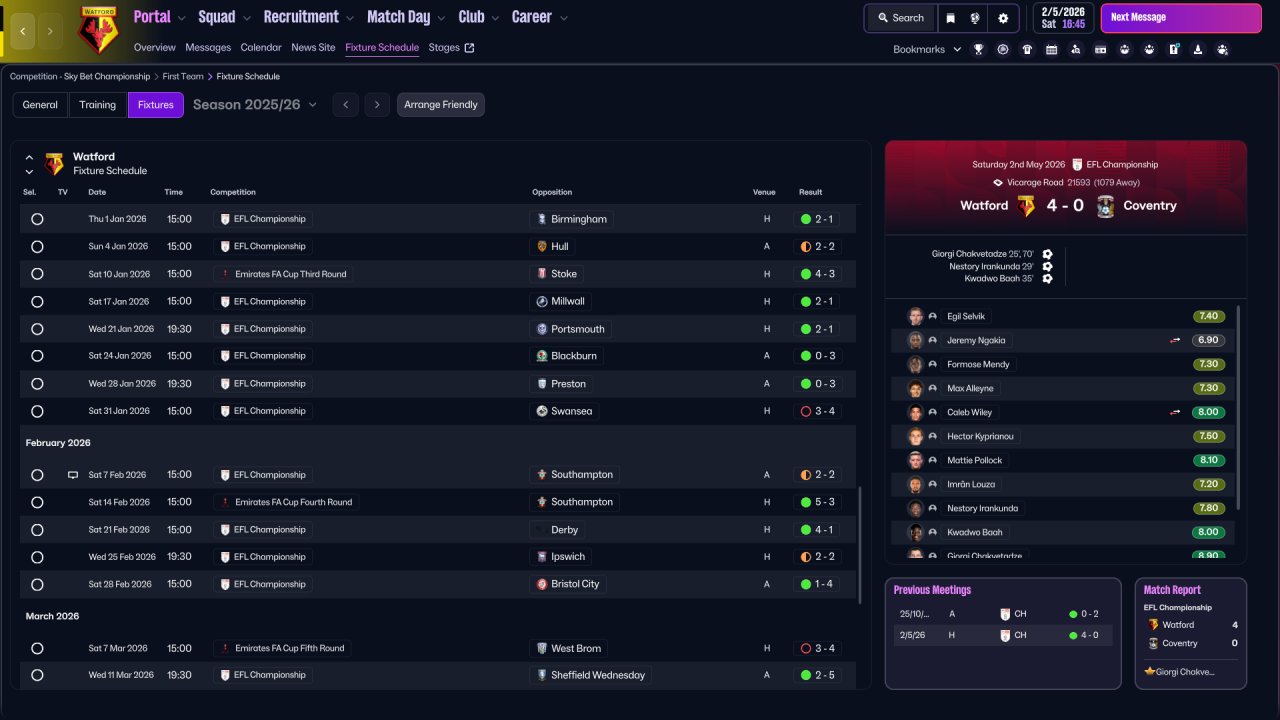Select the Hull fixture radio button
Image resolution: width=1280 pixels, height=720 pixels.
(37, 246)
